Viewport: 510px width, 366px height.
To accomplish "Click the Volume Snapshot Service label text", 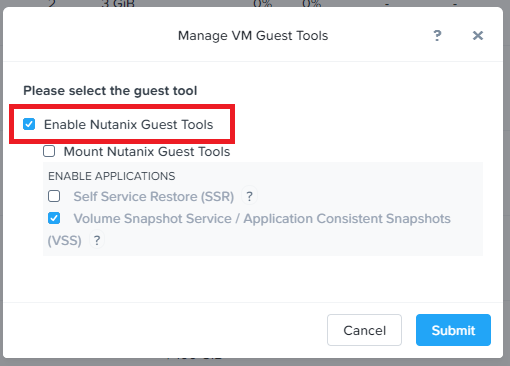I will (249, 229).
